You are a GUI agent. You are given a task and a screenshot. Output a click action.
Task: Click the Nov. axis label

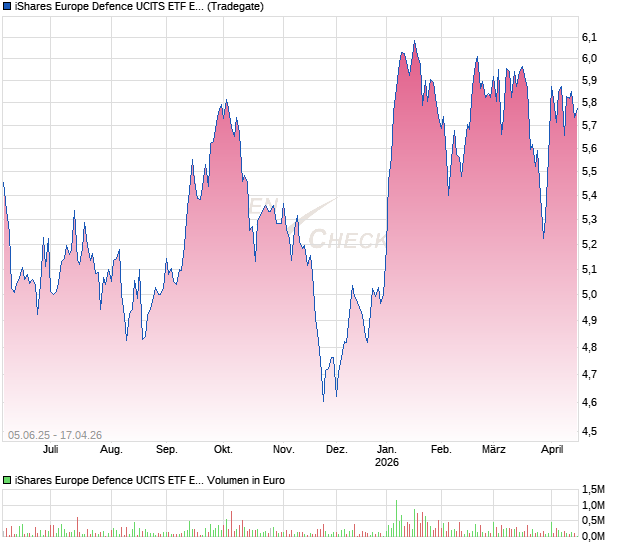point(284,450)
